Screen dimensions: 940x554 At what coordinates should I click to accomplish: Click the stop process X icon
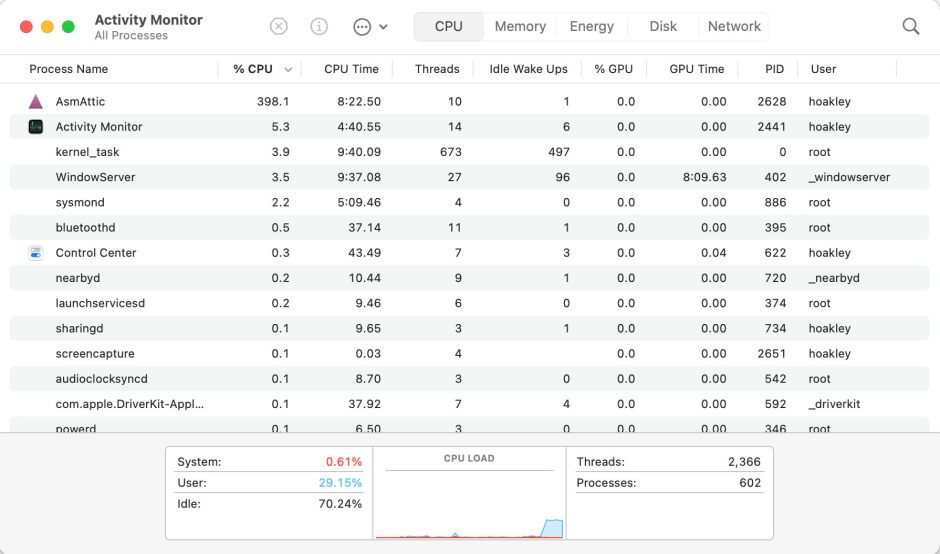pyautogui.click(x=278, y=26)
